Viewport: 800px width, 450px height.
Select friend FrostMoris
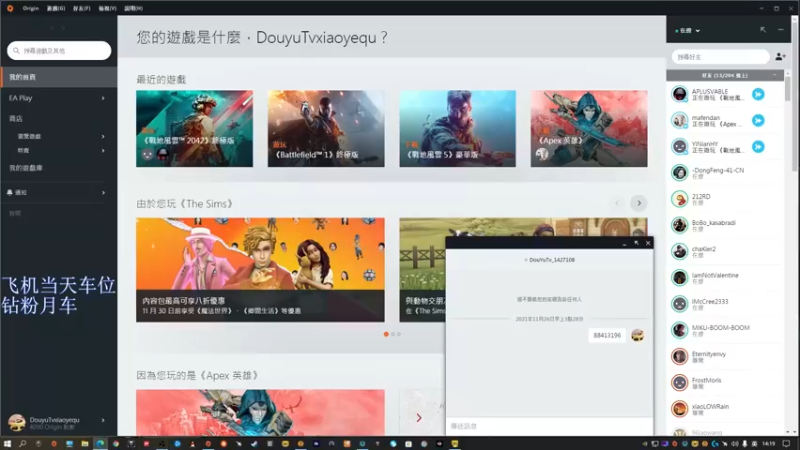pos(724,383)
